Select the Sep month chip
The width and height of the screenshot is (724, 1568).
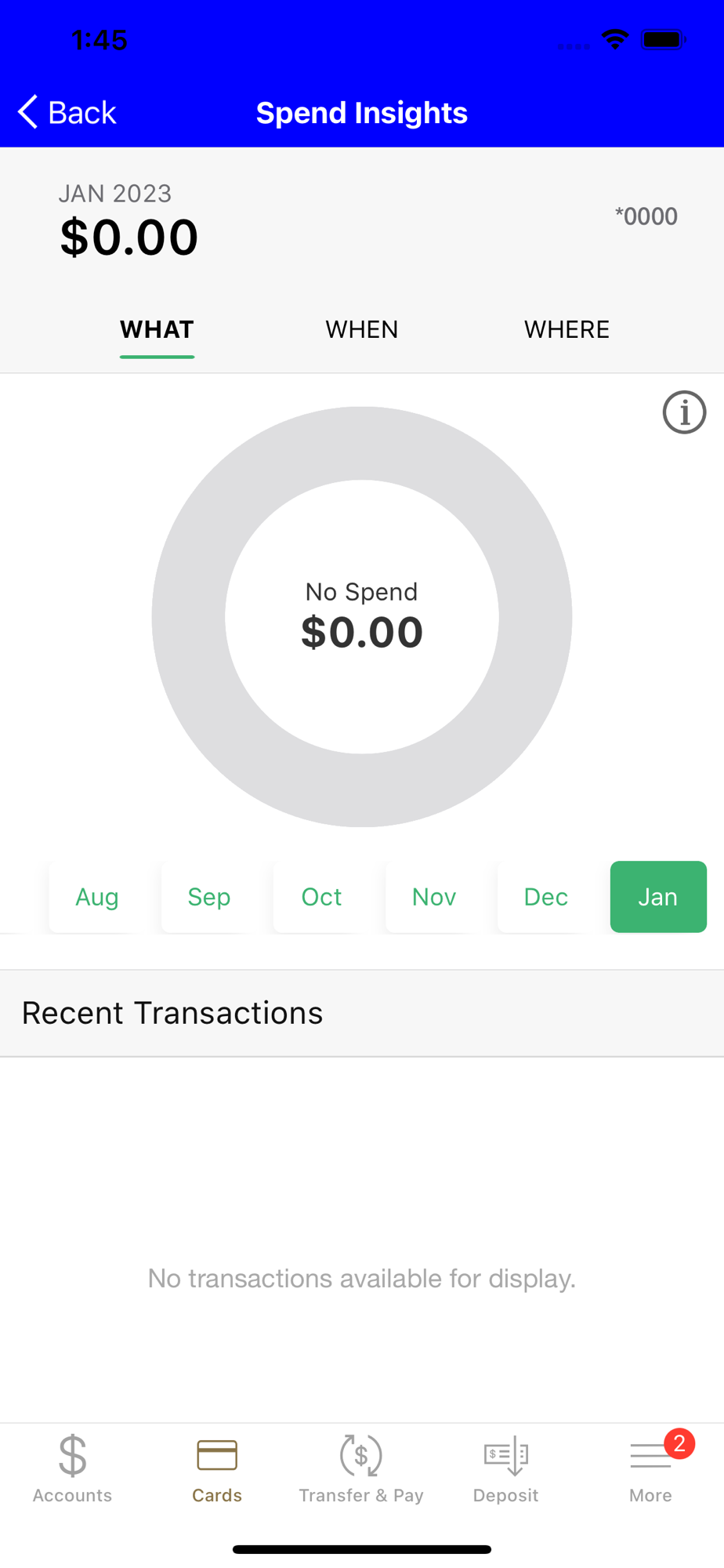(x=209, y=897)
